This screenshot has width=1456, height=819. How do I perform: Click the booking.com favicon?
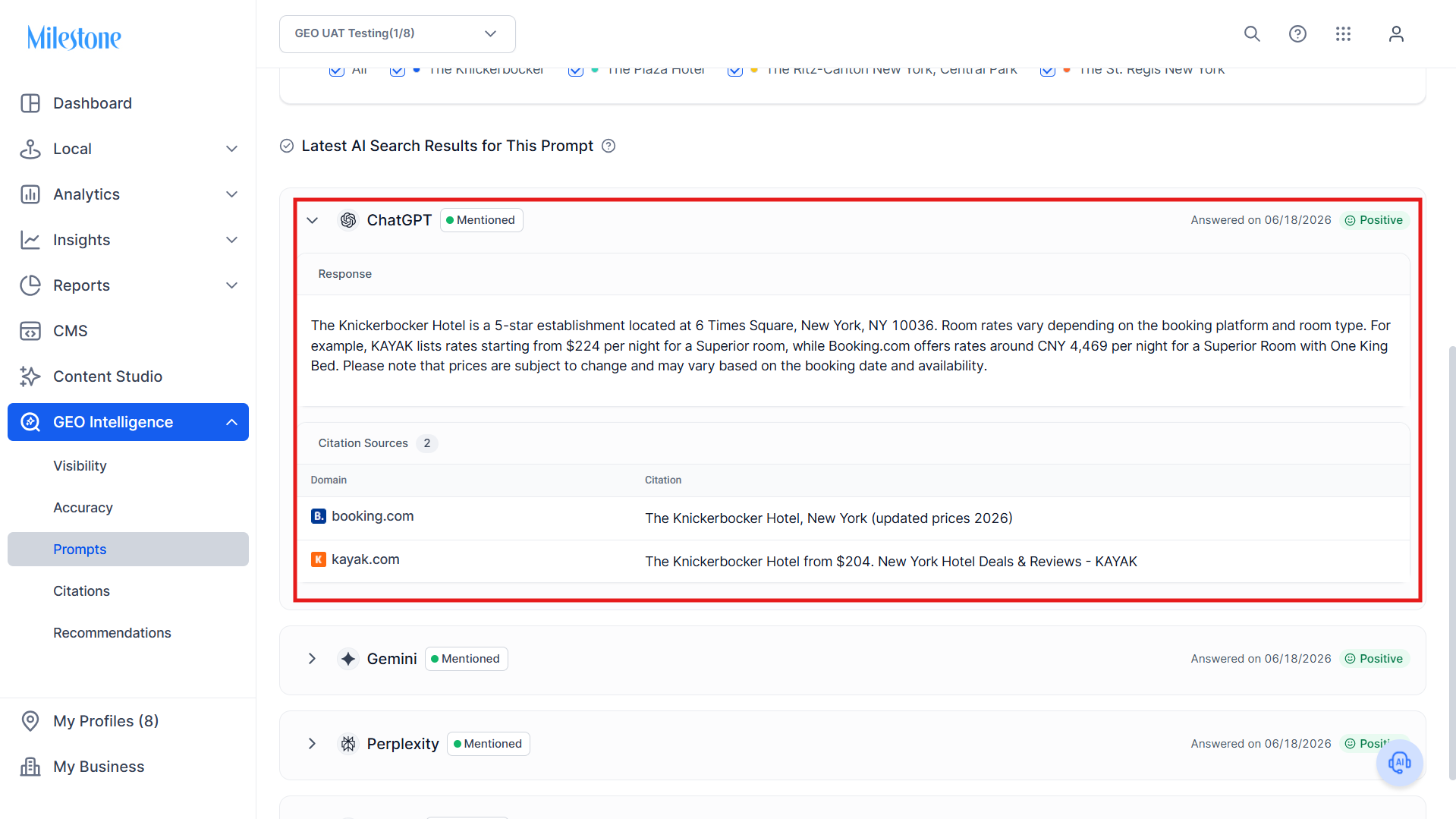pos(319,516)
